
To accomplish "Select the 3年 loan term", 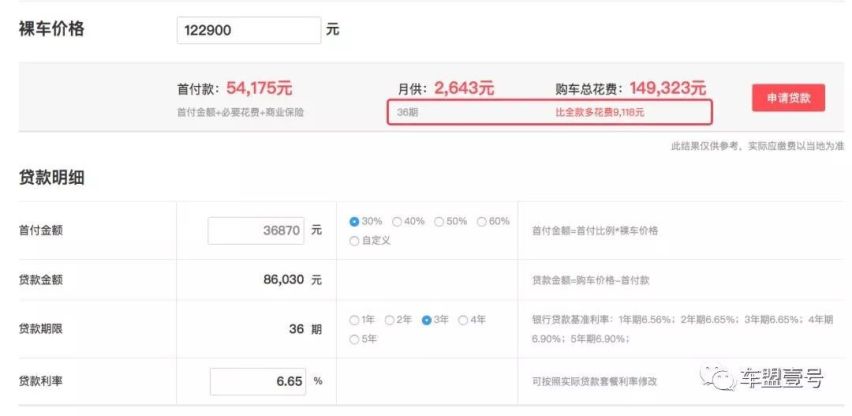I will (x=427, y=320).
